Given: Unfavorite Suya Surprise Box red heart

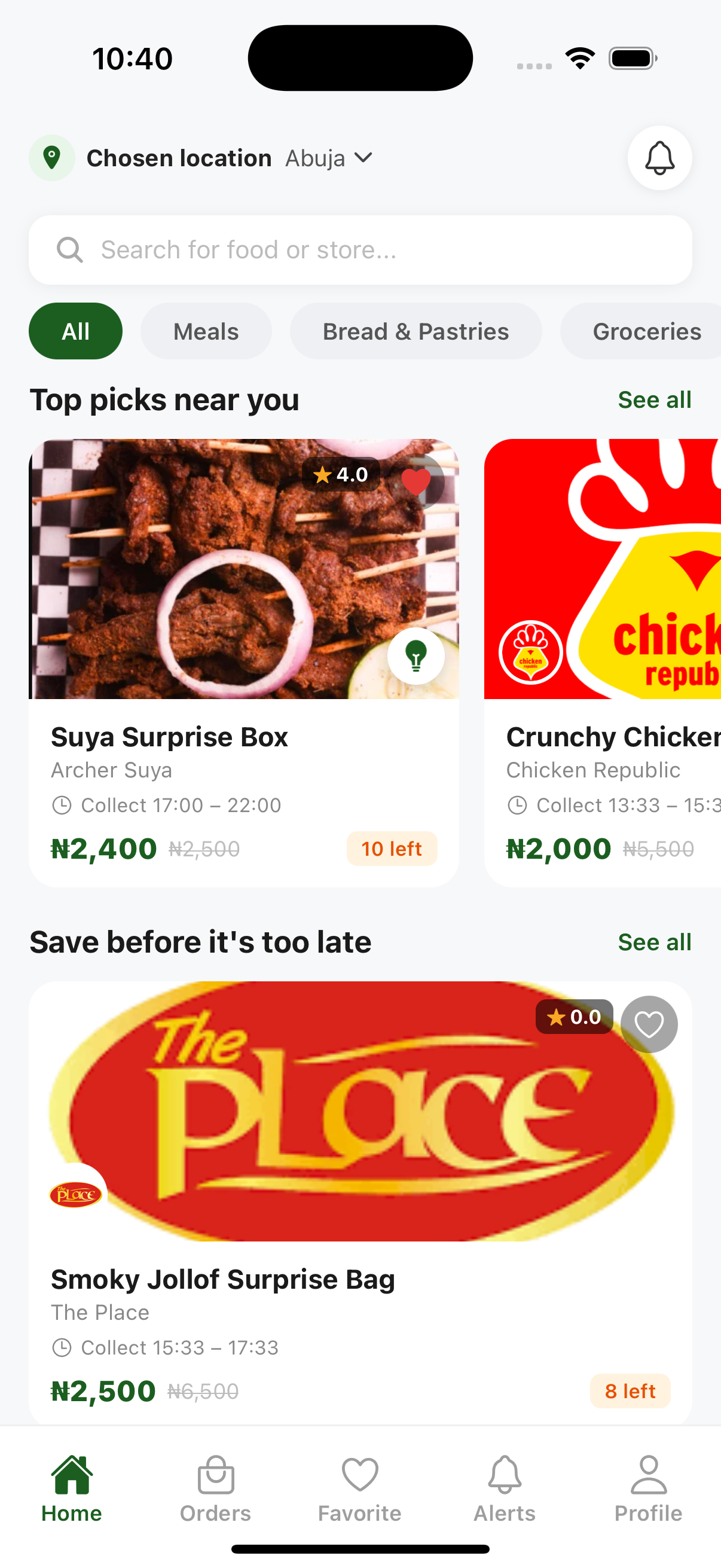Looking at the screenshot, I should [416, 481].
